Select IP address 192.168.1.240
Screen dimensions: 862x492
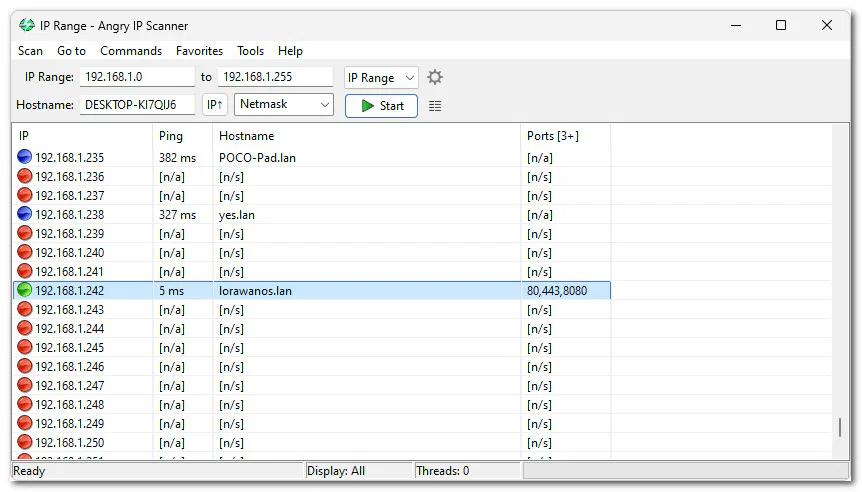click(x=70, y=253)
